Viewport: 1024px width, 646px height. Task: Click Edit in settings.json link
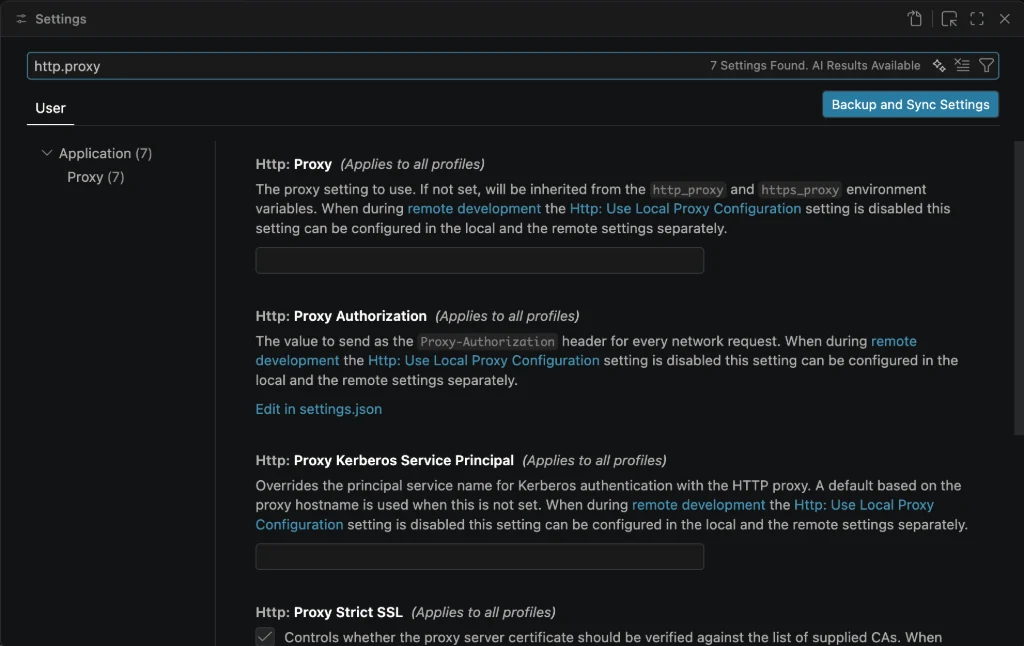click(x=319, y=409)
